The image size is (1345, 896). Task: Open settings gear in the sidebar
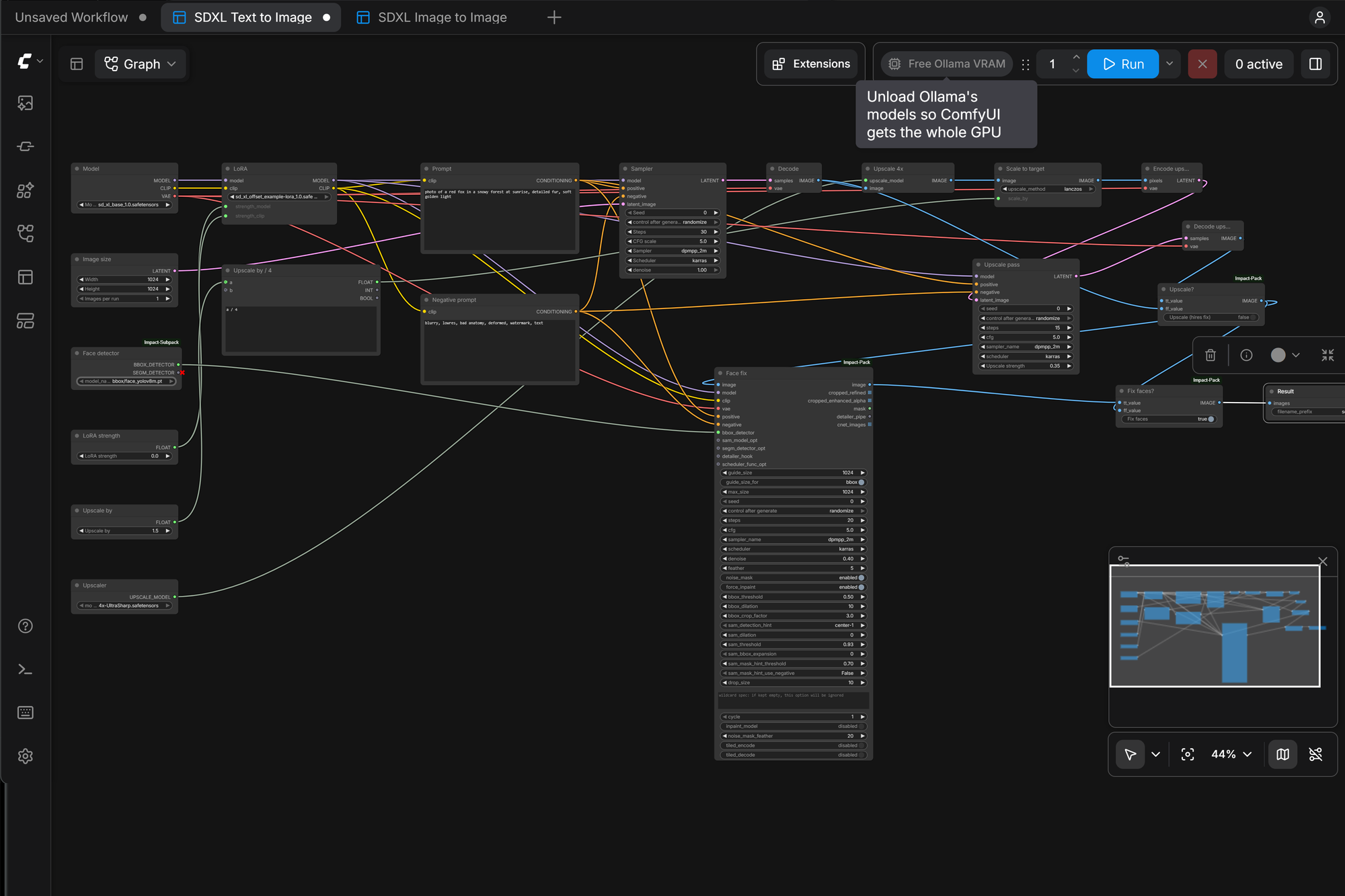tap(26, 756)
